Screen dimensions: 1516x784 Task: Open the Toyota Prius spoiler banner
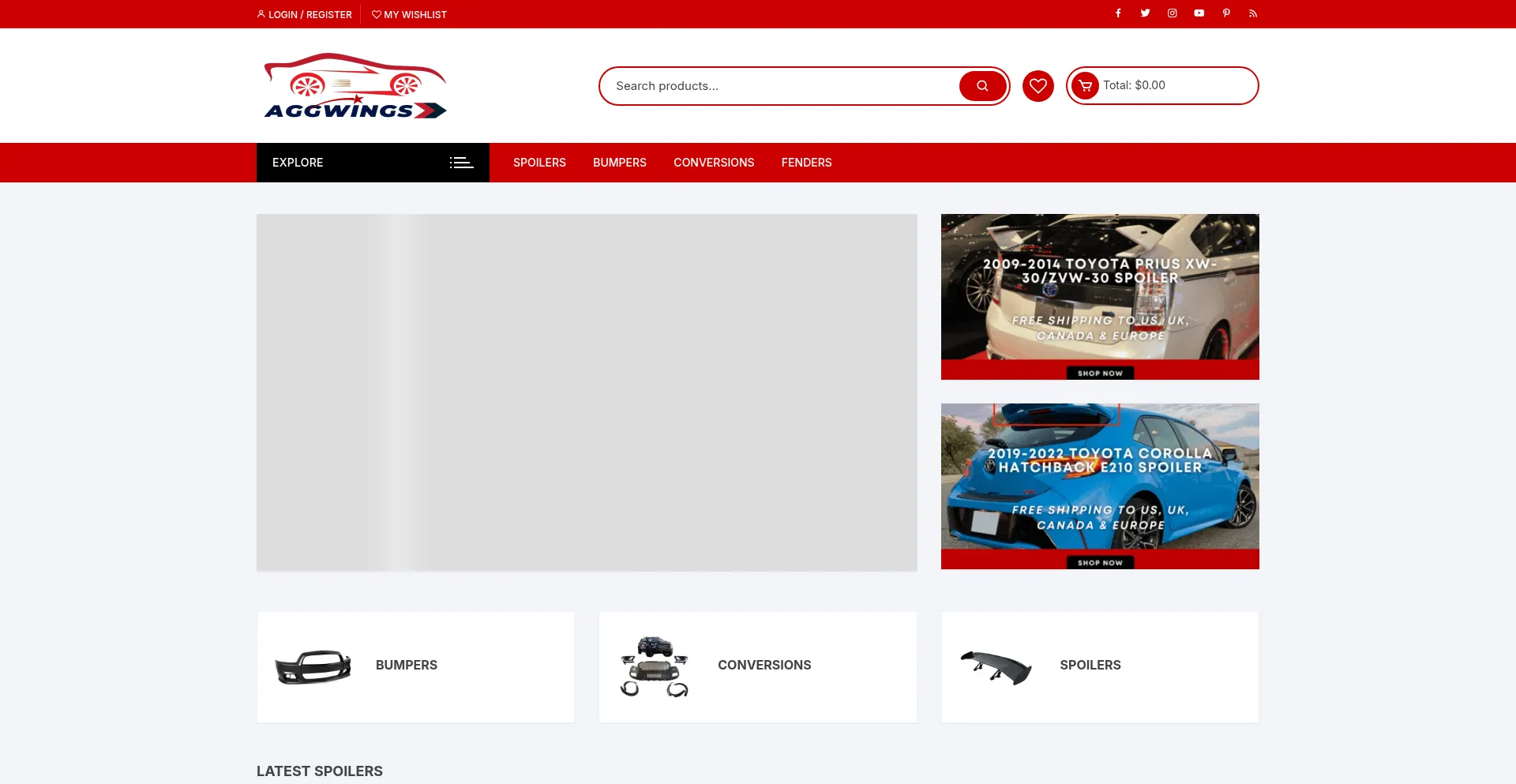point(1100,297)
